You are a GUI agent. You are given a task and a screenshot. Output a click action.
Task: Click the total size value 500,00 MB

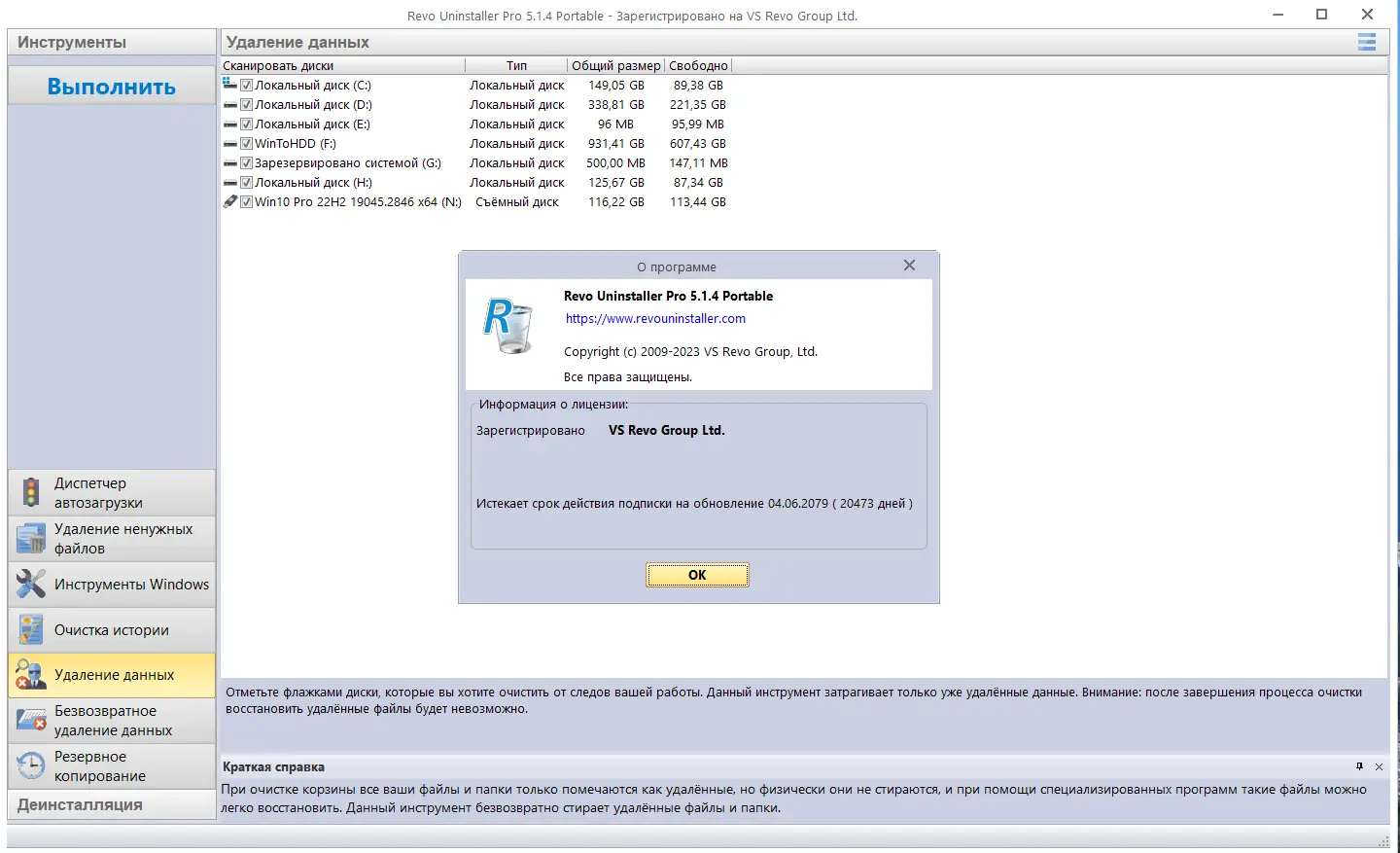click(616, 162)
